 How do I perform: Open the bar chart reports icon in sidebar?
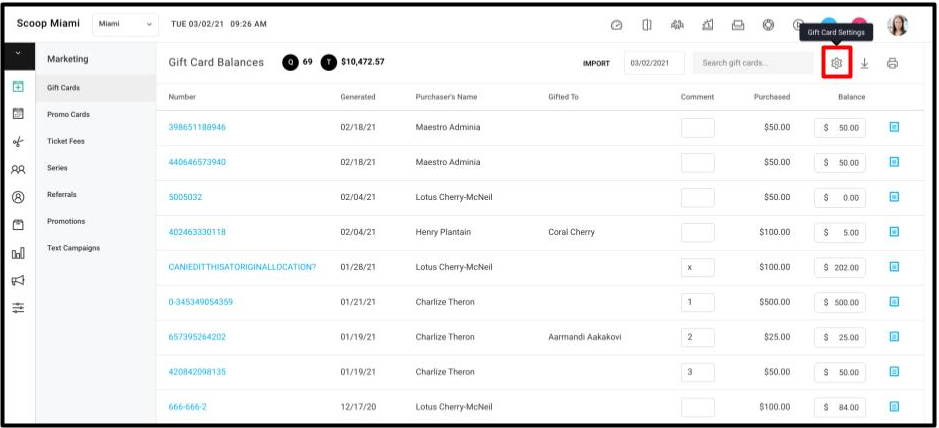(x=18, y=253)
